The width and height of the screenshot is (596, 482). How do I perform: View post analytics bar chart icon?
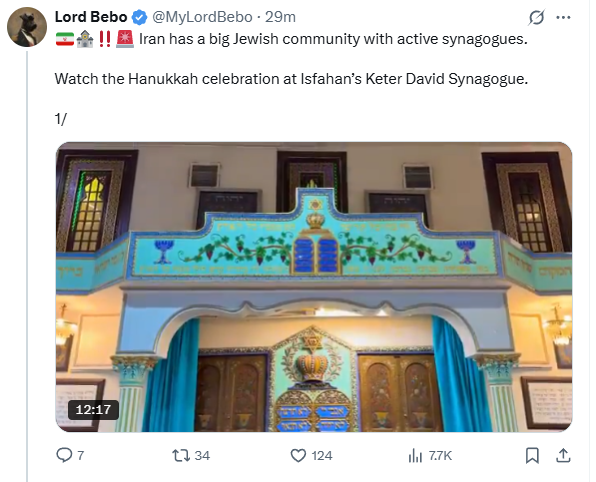[x=415, y=455]
